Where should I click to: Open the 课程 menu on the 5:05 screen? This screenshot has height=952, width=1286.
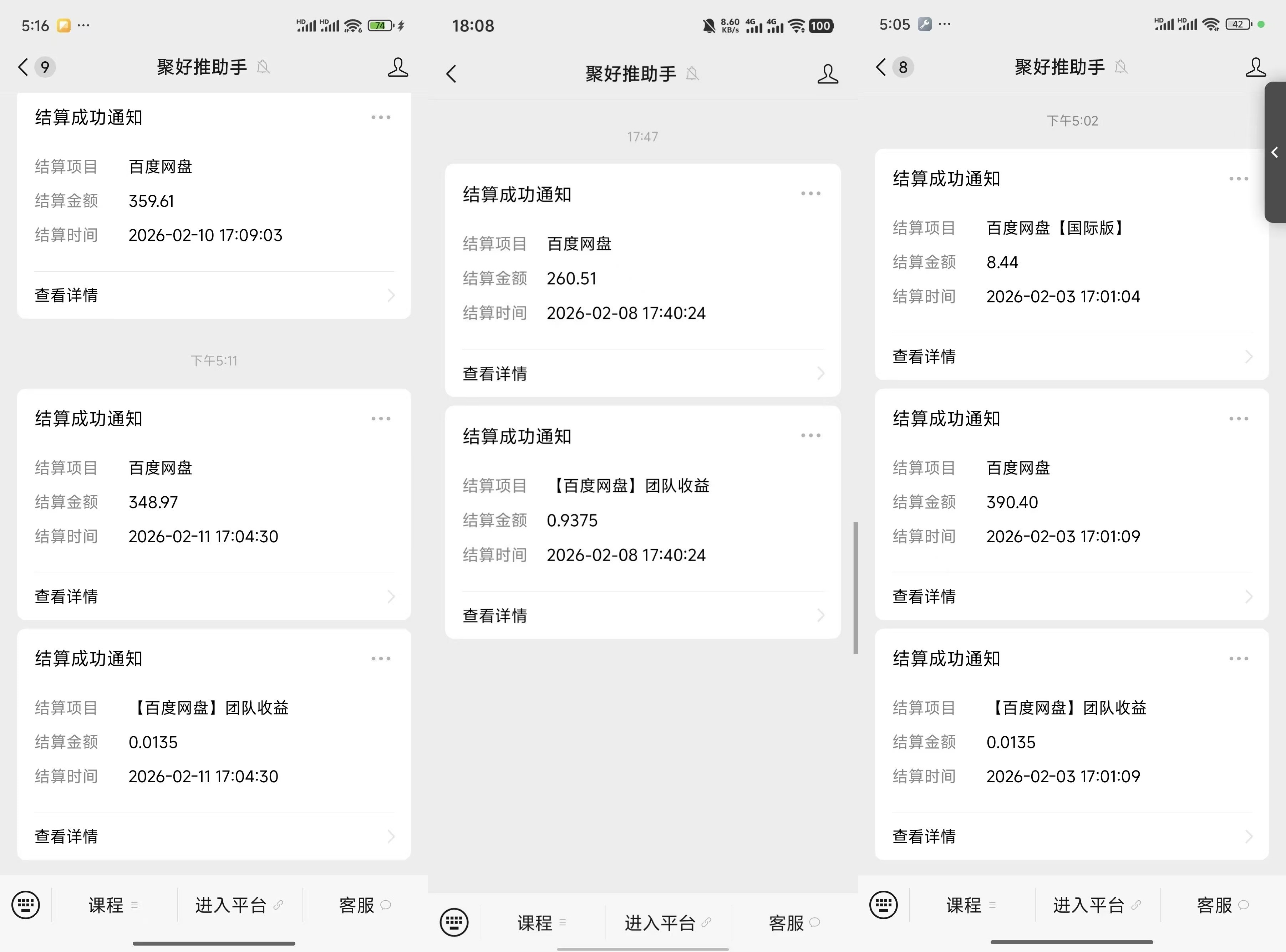[971, 905]
